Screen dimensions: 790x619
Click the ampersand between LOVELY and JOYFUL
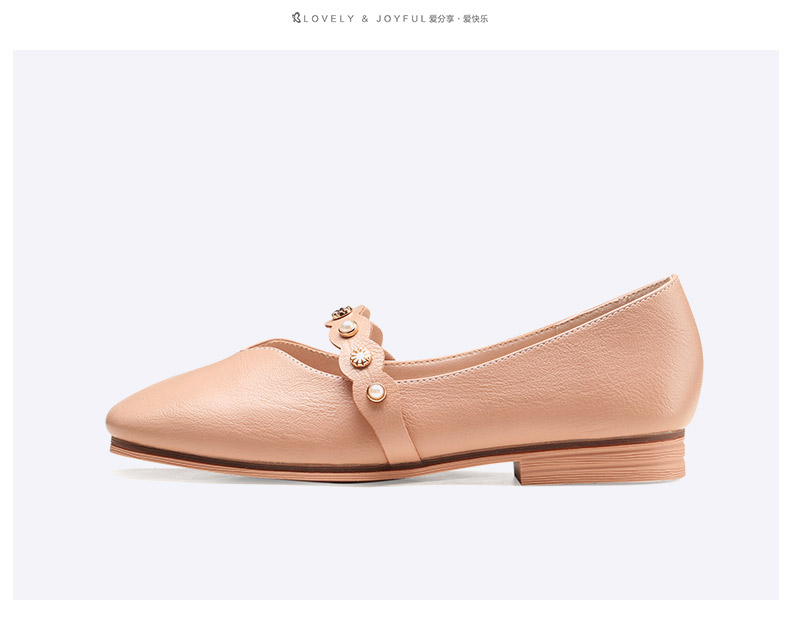click(x=365, y=19)
